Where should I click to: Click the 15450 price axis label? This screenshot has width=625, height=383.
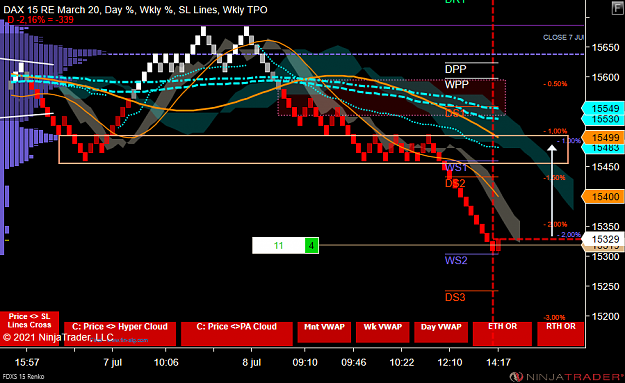point(605,167)
